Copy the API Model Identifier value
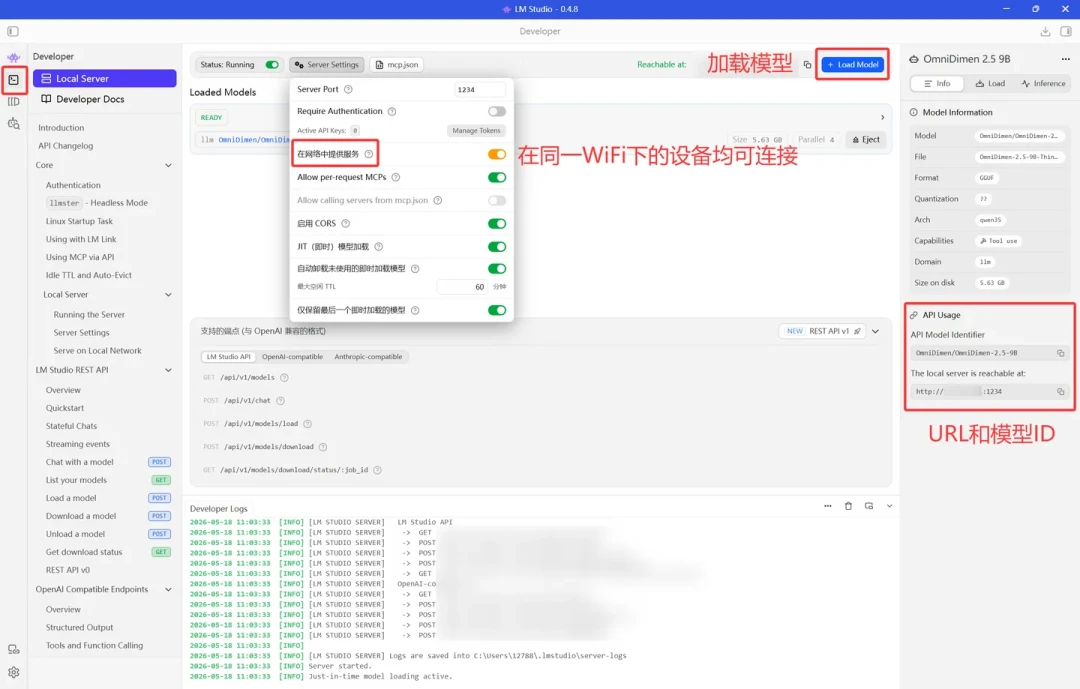1080x689 pixels. 1061,353
